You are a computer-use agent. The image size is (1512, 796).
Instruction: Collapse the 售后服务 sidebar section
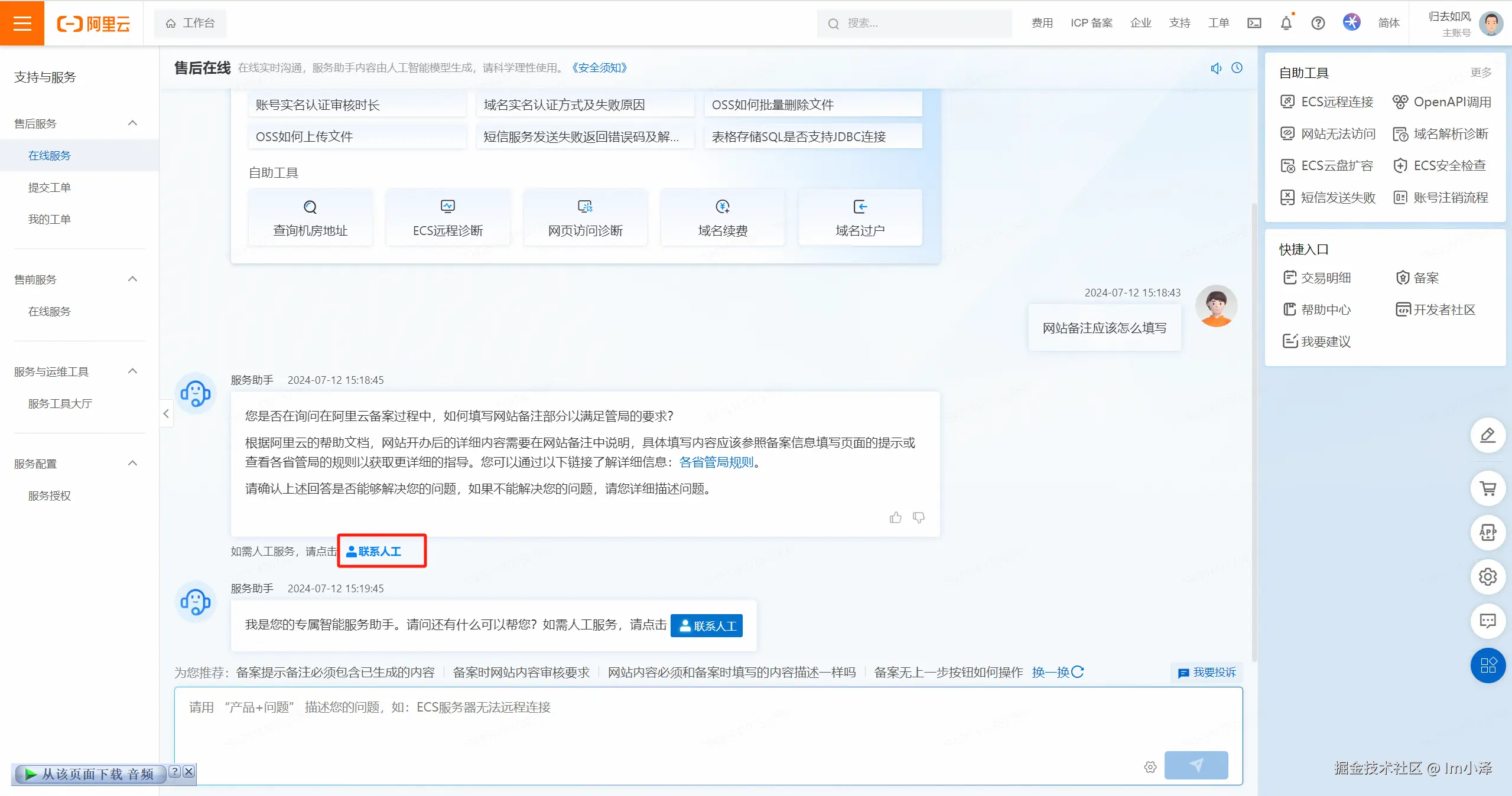tap(132, 123)
